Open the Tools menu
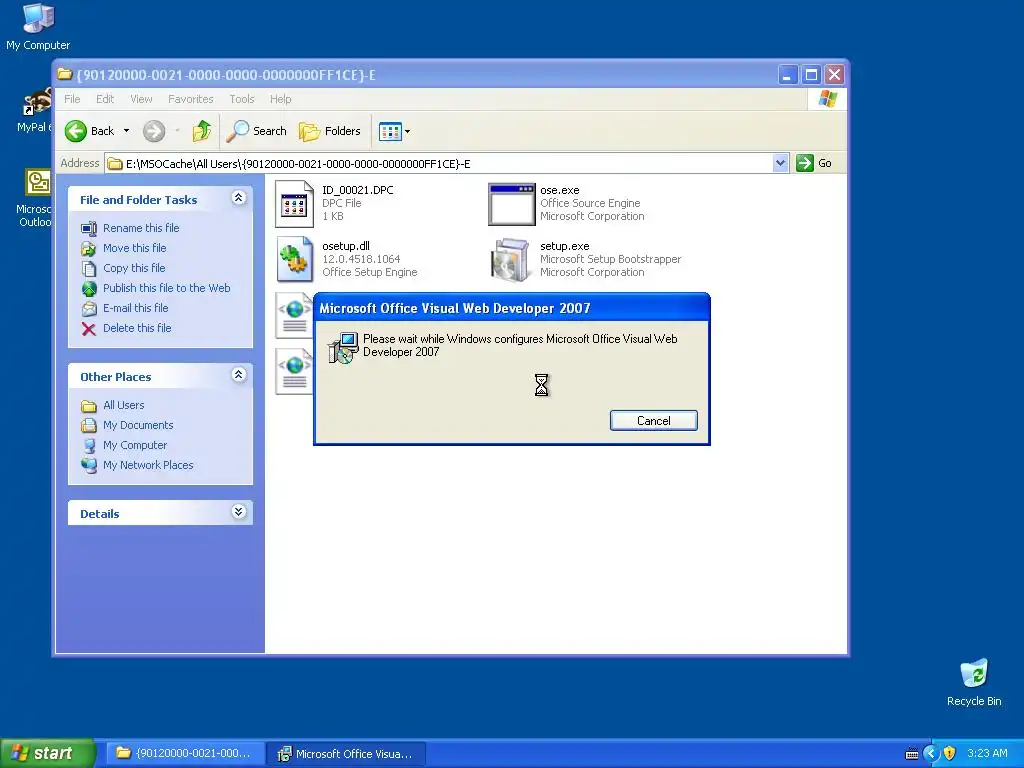The height and width of the screenshot is (768, 1024). pyautogui.click(x=242, y=99)
